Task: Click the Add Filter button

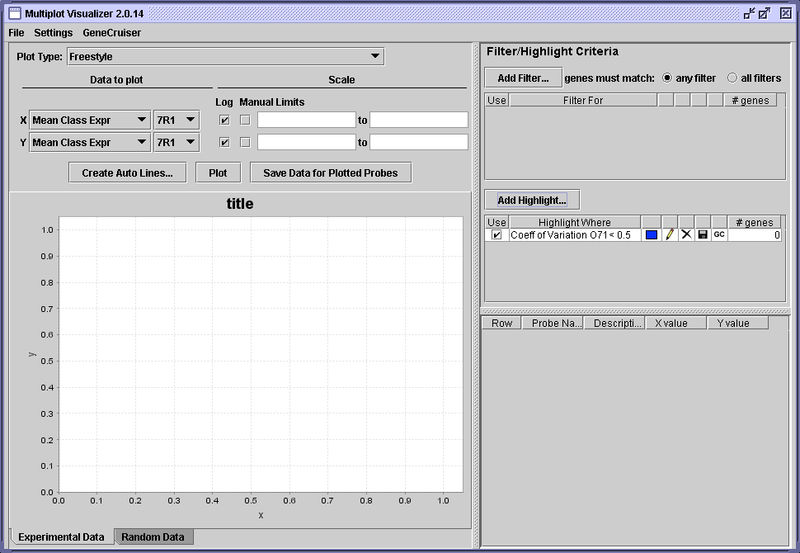Action: tap(523, 78)
